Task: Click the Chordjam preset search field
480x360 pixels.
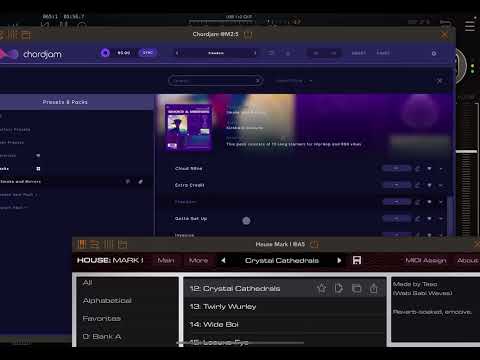Action: click(215, 81)
